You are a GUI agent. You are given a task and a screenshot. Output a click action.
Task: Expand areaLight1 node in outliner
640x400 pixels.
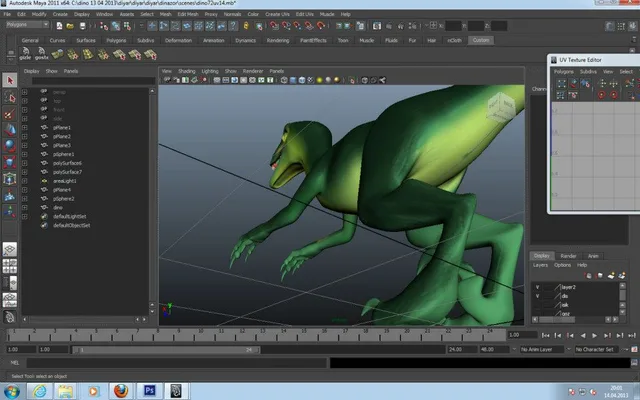tap(24, 181)
